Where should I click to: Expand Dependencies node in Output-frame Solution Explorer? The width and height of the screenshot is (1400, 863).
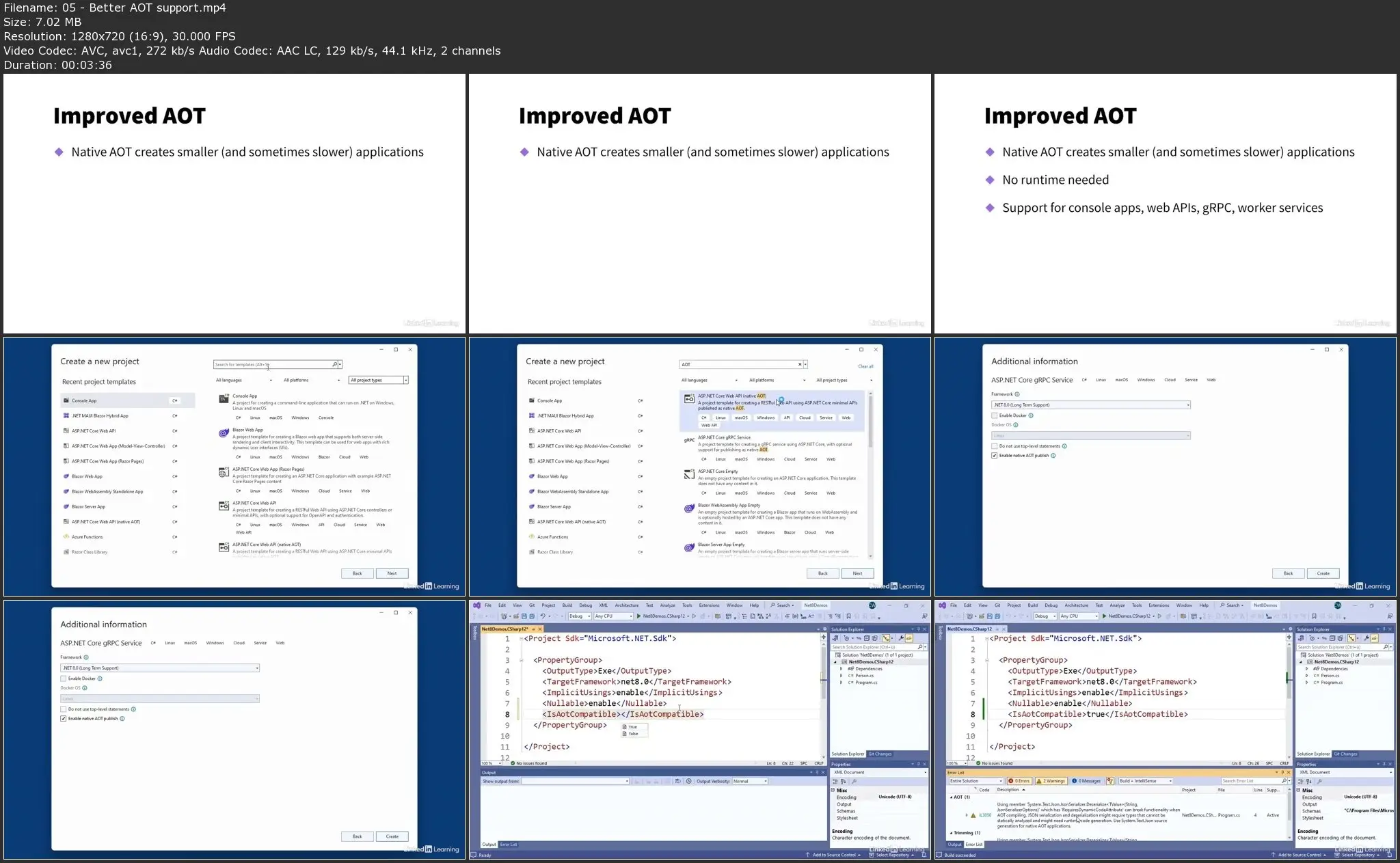(x=842, y=669)
